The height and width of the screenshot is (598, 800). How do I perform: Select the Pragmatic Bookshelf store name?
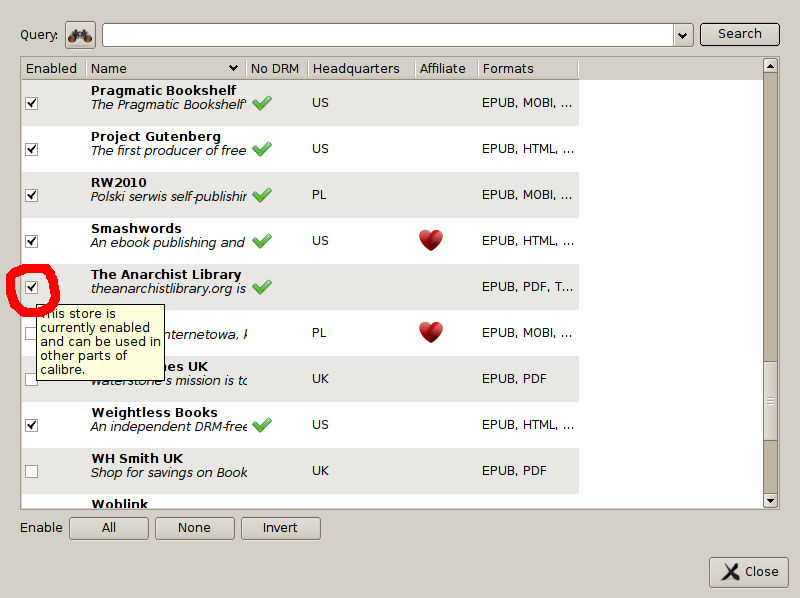click(x=163, y=90)
